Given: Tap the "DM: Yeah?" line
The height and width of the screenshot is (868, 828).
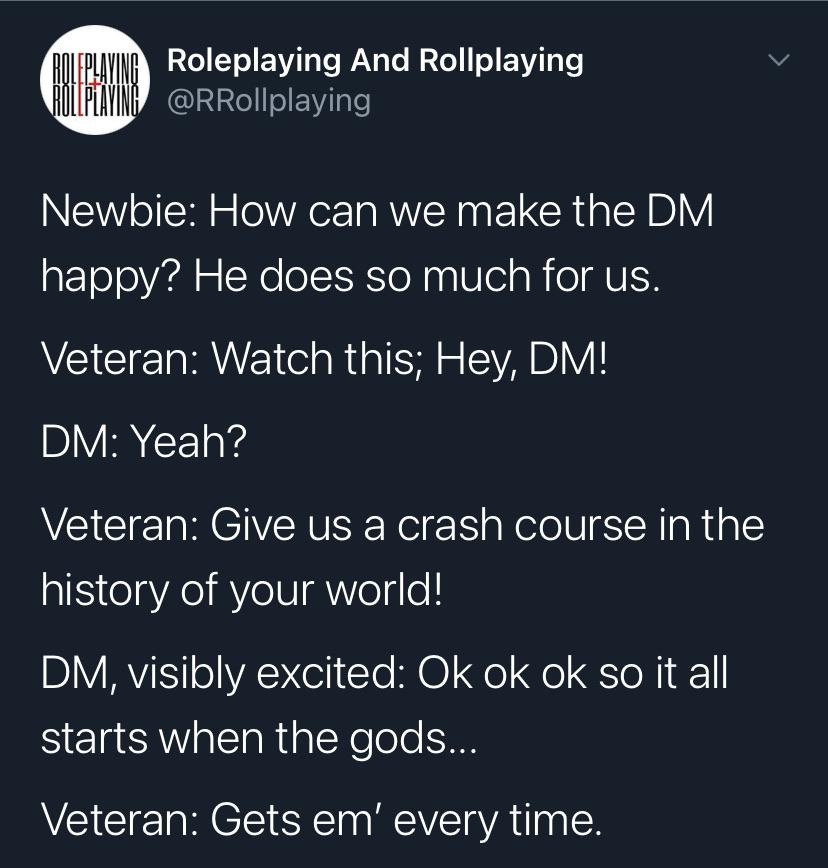Looking at the screenshot, I should click(x=144, y=440).
